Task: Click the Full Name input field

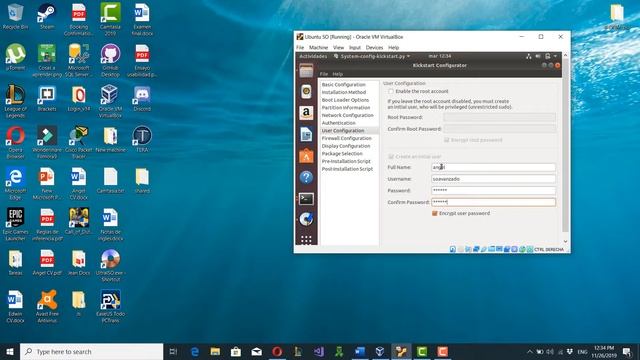Action: [493, 167]
